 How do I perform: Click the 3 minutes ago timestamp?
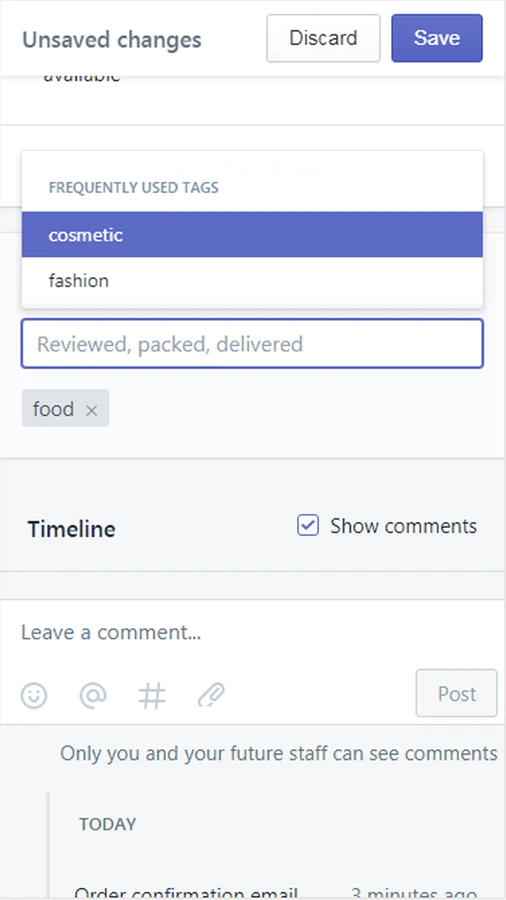[413, 893]
